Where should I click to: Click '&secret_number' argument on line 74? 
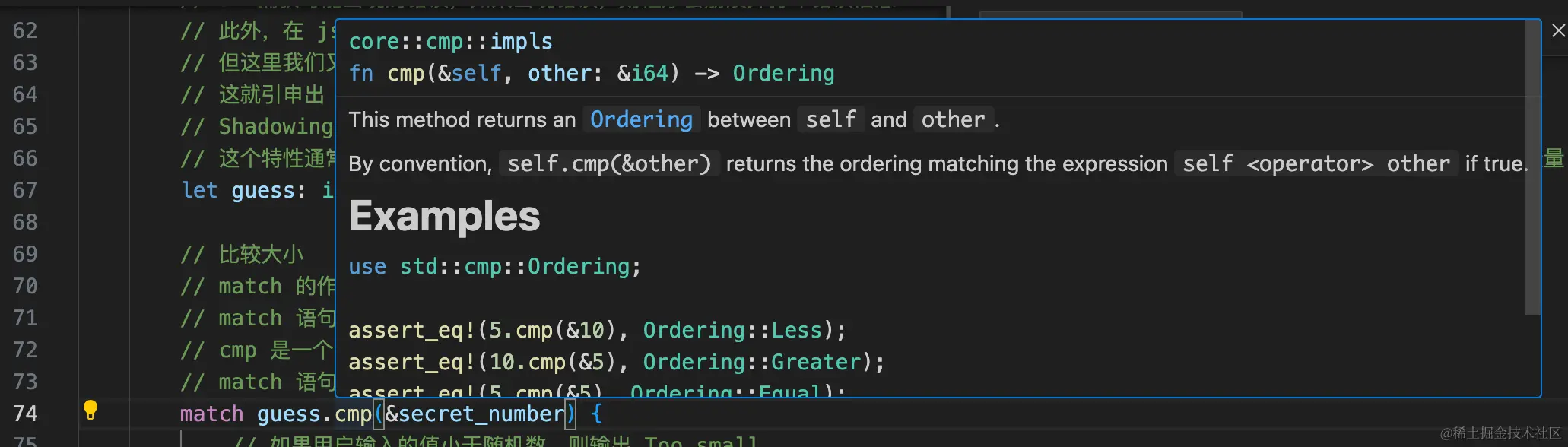point(475,414)
